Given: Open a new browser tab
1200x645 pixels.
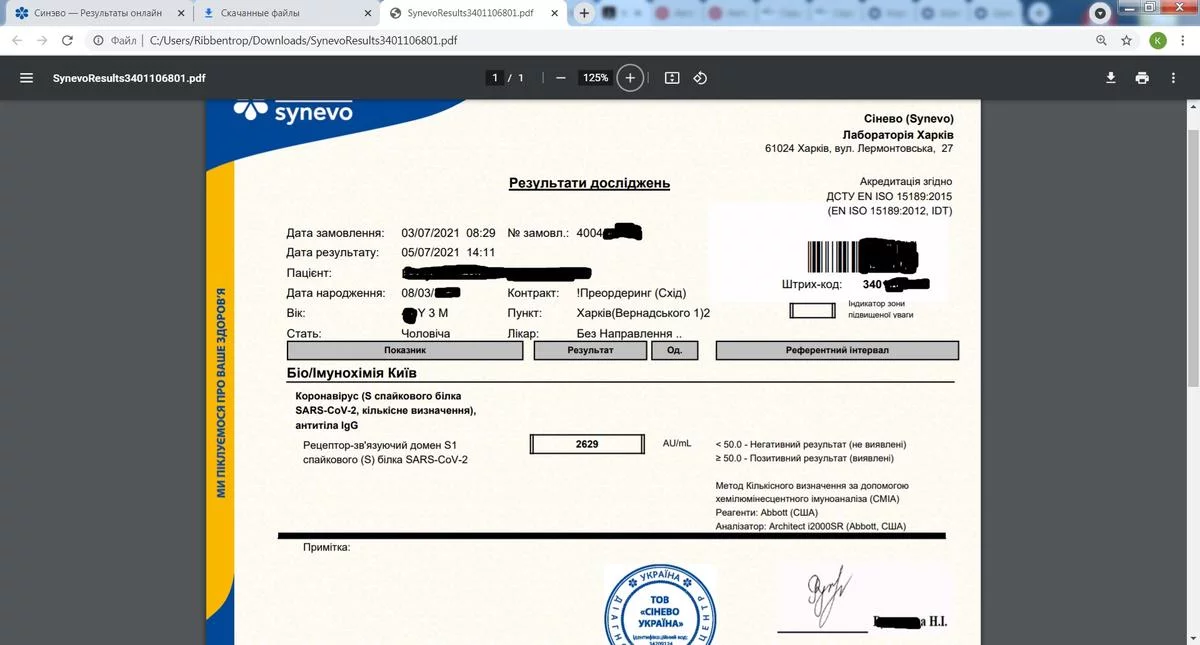Looking at the screenshot, I should 584,13.
